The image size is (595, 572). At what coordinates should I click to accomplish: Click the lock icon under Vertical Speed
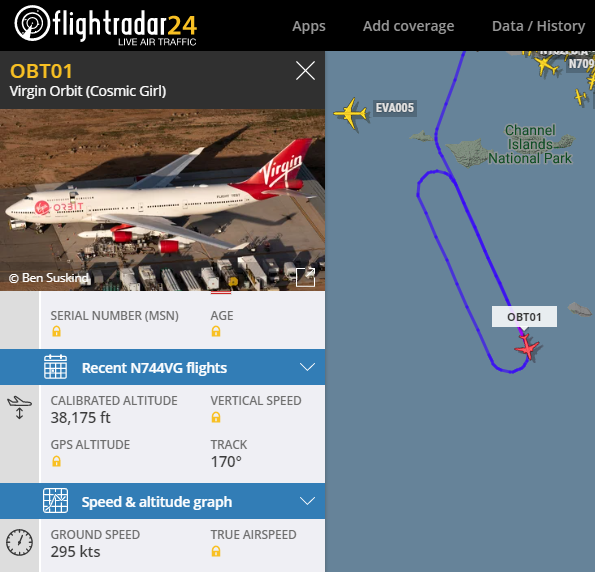point(216,418)
